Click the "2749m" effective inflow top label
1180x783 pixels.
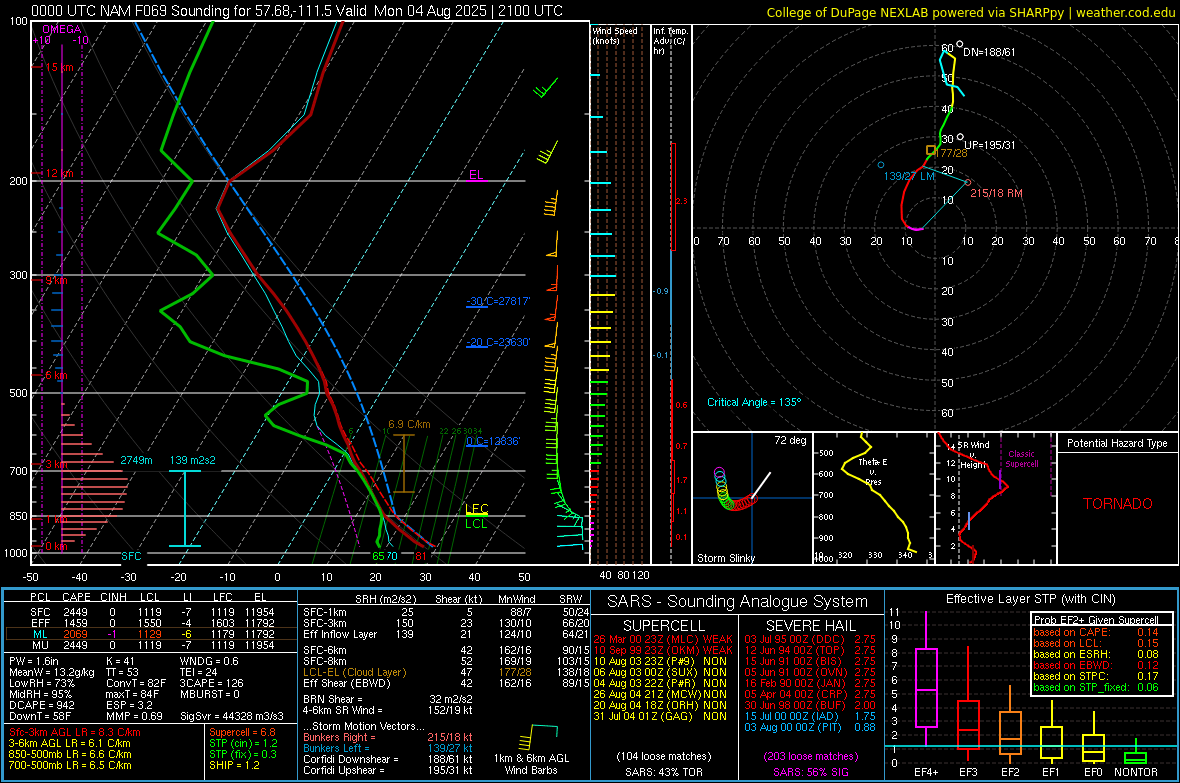tap(136, 460)
